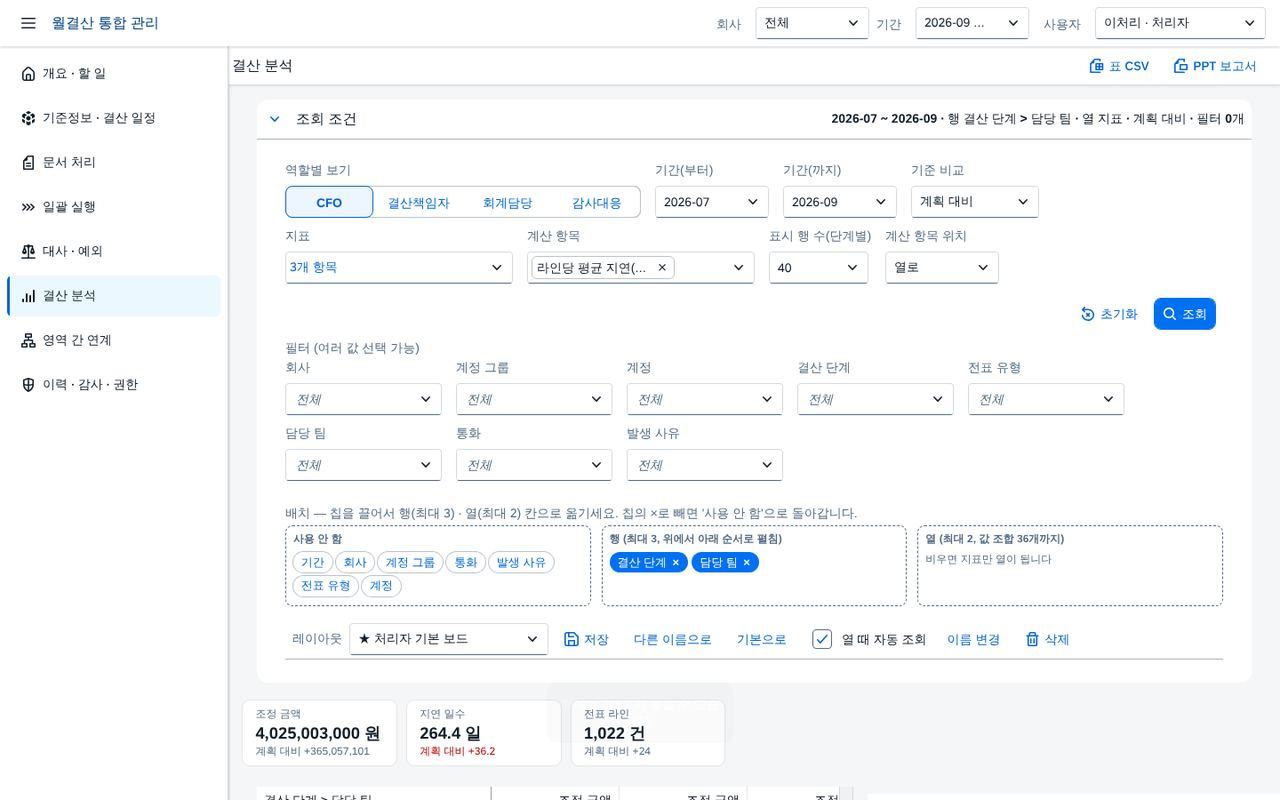1280x800 pixels.
Task: Open the header 기간 dropdown
Action: 972,23
